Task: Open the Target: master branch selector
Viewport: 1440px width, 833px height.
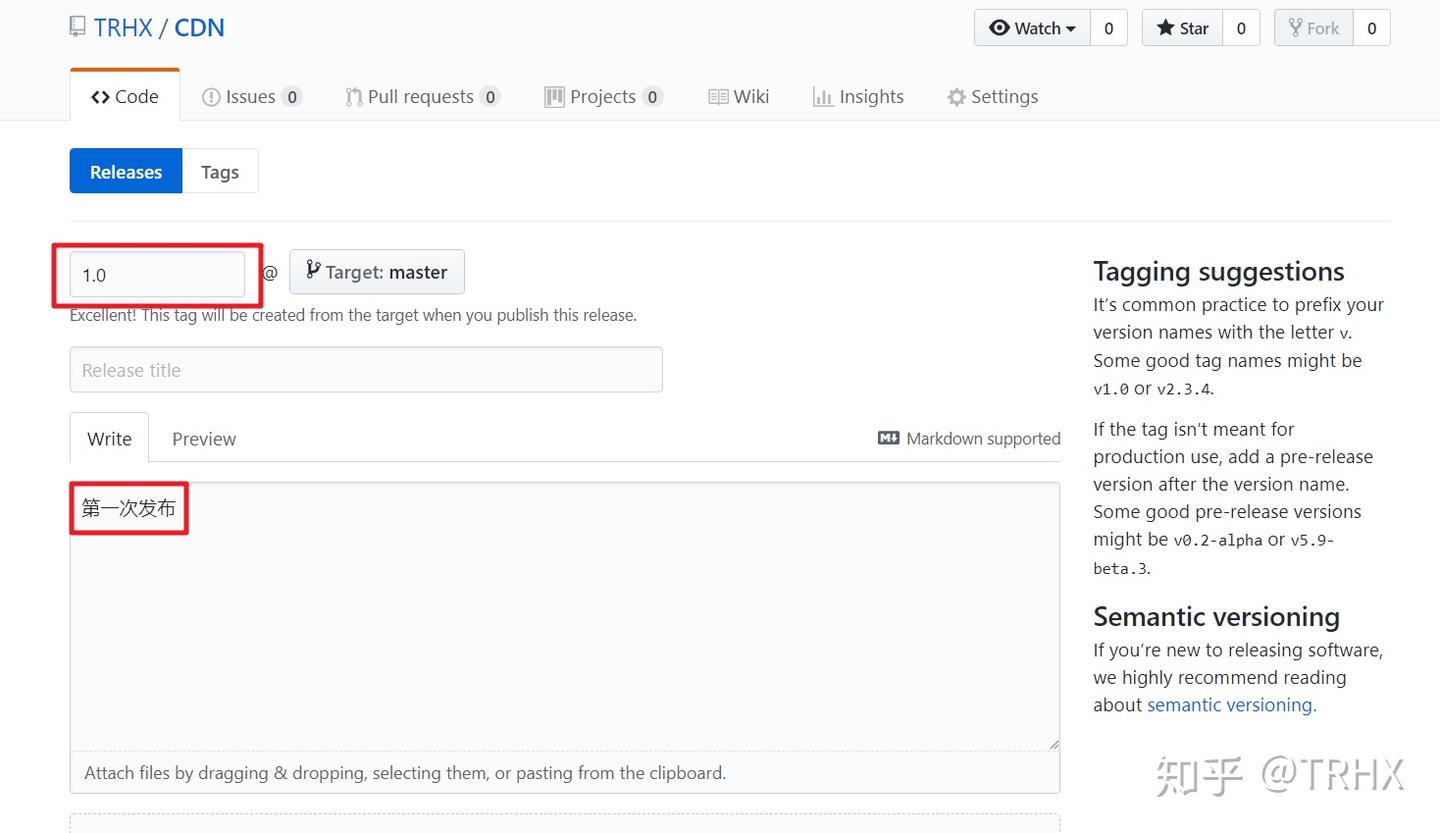Action: [377, 271]
